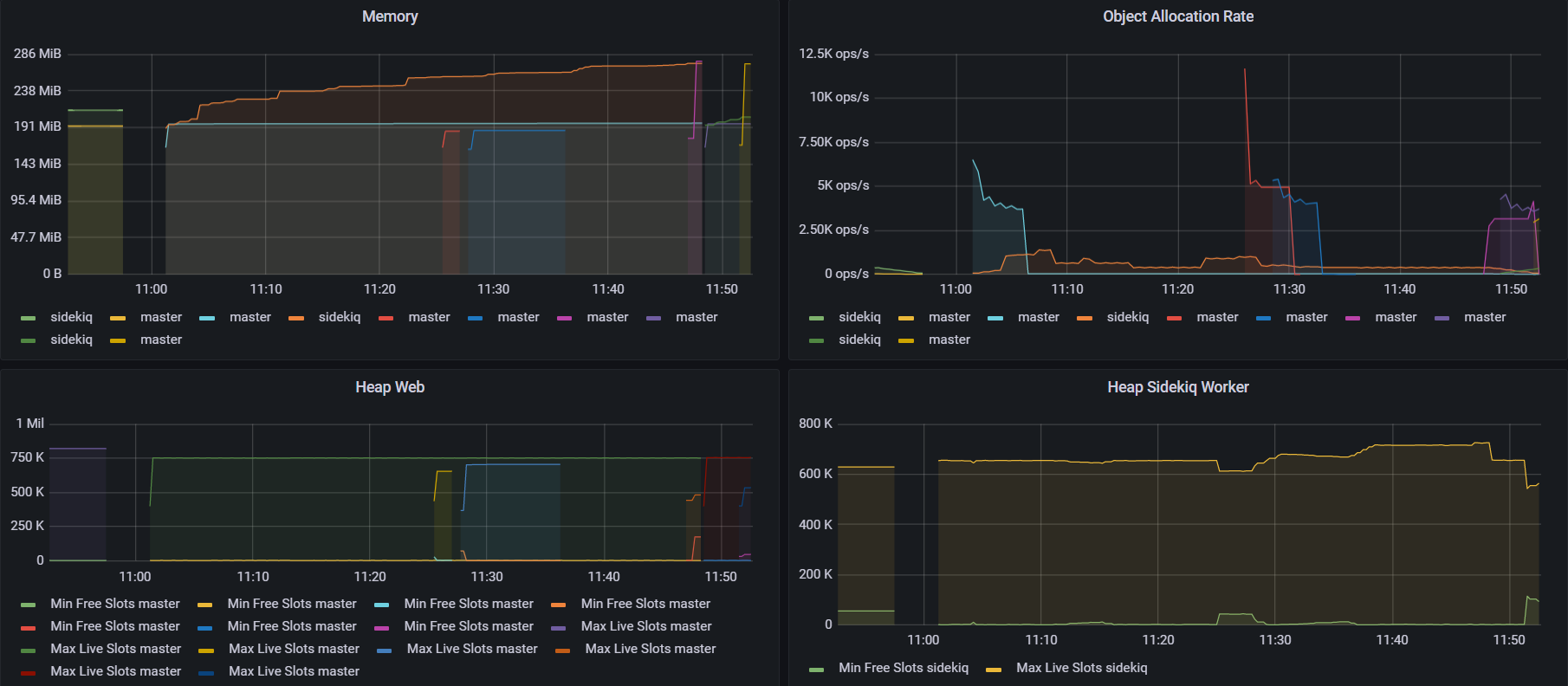Open the Heap Web panel title menu
1568x686 pixels.
(x=390, y=387)
